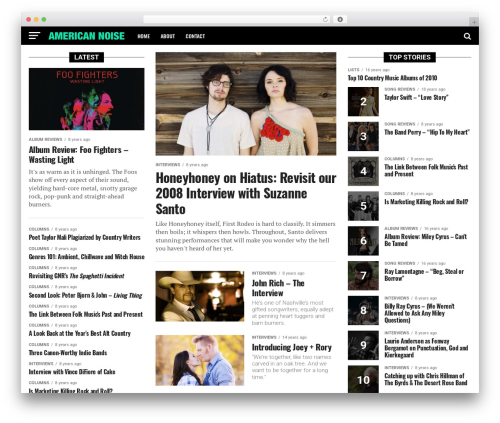Open Second Look: Peter Bjorn & John article
500x423 pixels.
tap(86, 295)
